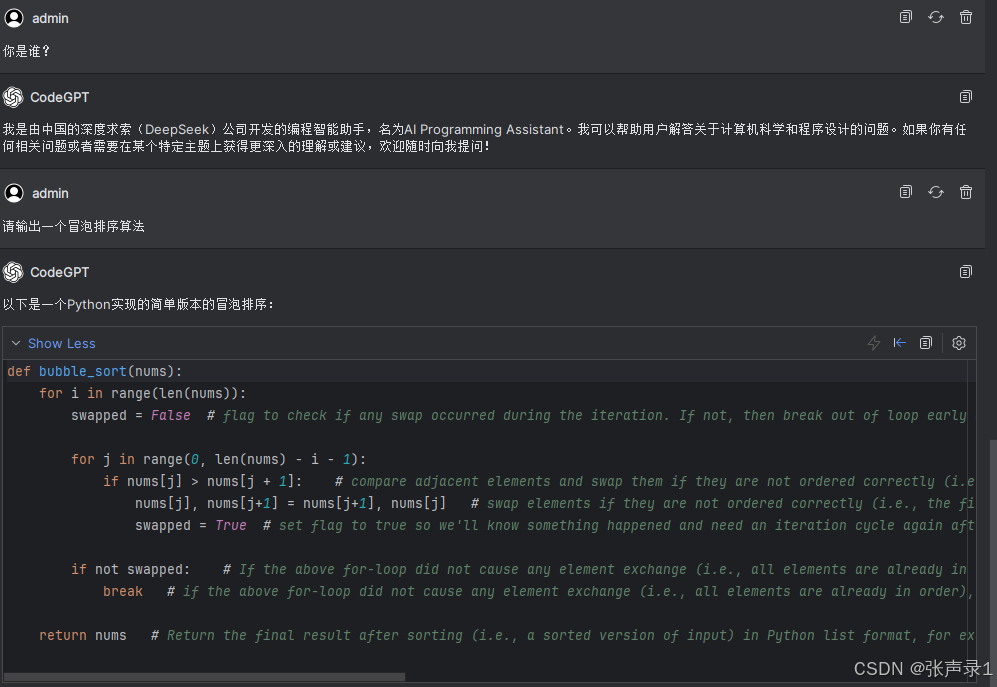The image size is (997, 687).
Task: Click admin avatar above '请输出一个冒泡排序算法'
Action: [14, 193]
